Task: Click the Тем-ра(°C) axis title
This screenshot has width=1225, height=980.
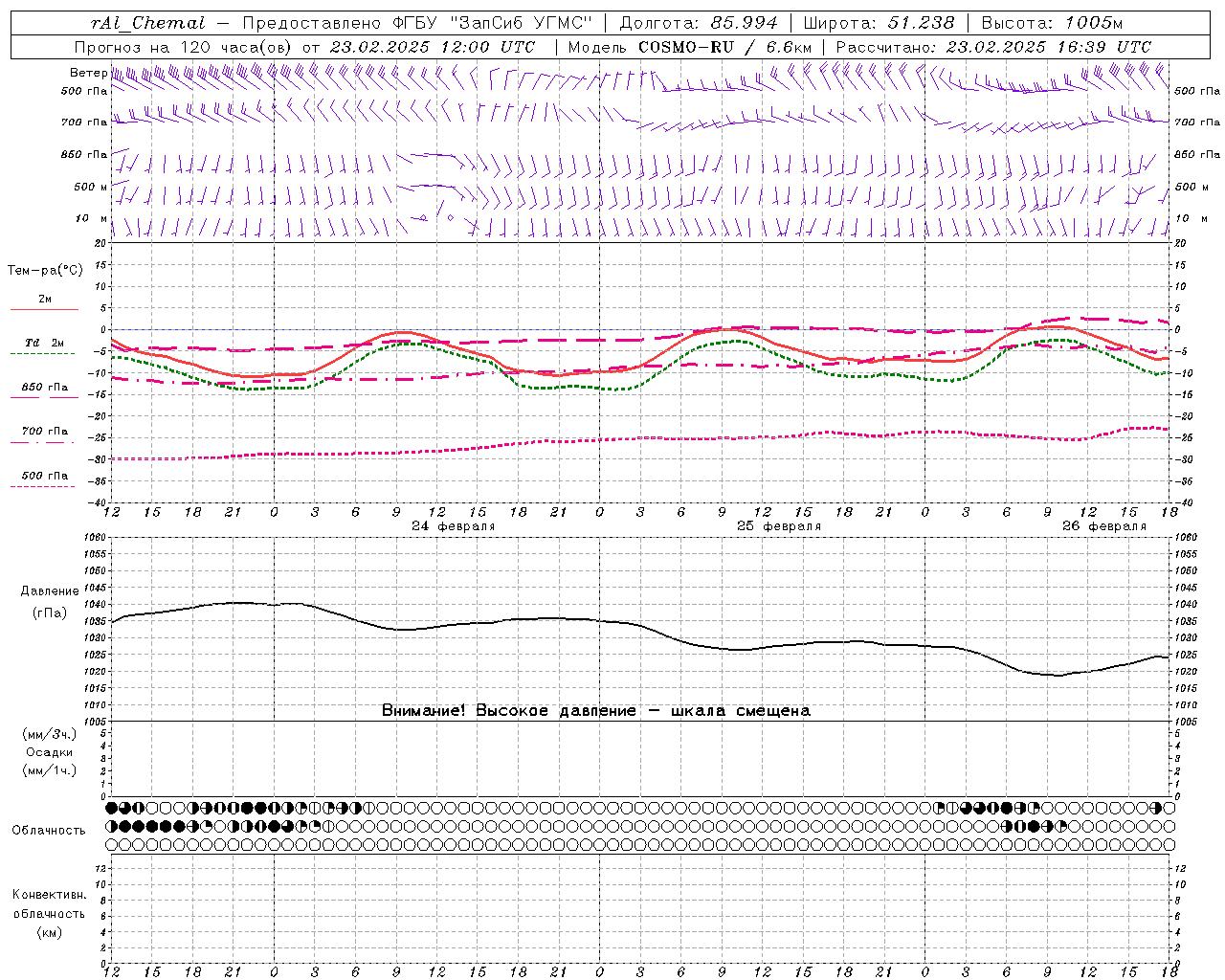Action: [45, 271]
